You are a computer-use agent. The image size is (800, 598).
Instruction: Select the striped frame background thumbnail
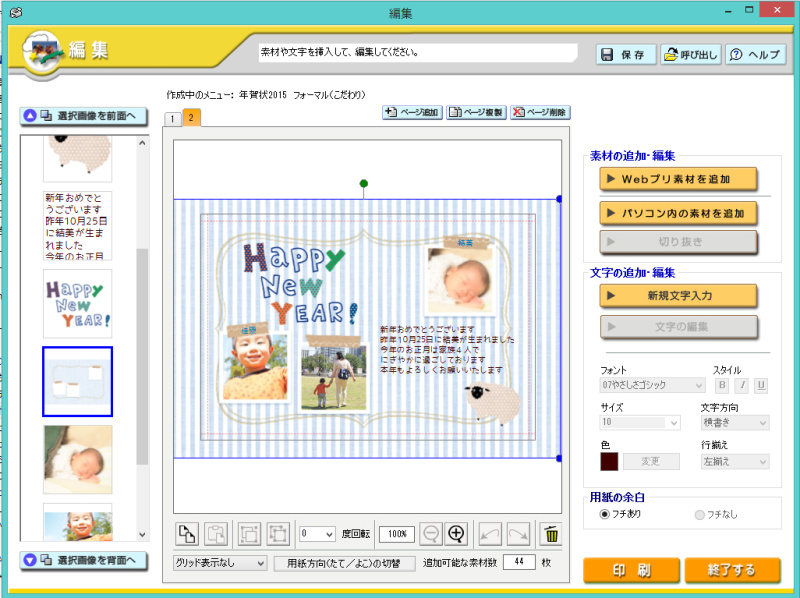pos(78,382)
